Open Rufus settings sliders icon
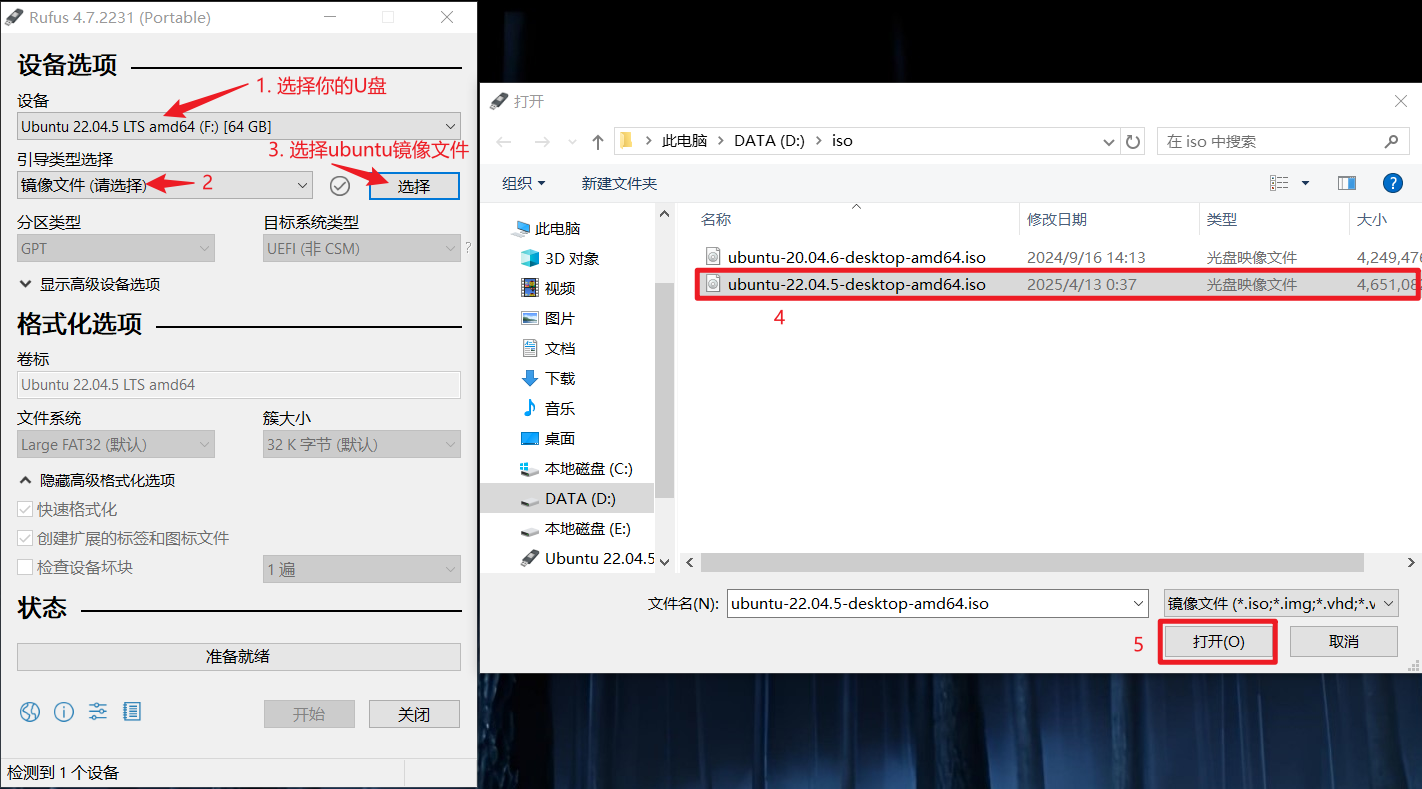1422x789 pixels. 98,712
